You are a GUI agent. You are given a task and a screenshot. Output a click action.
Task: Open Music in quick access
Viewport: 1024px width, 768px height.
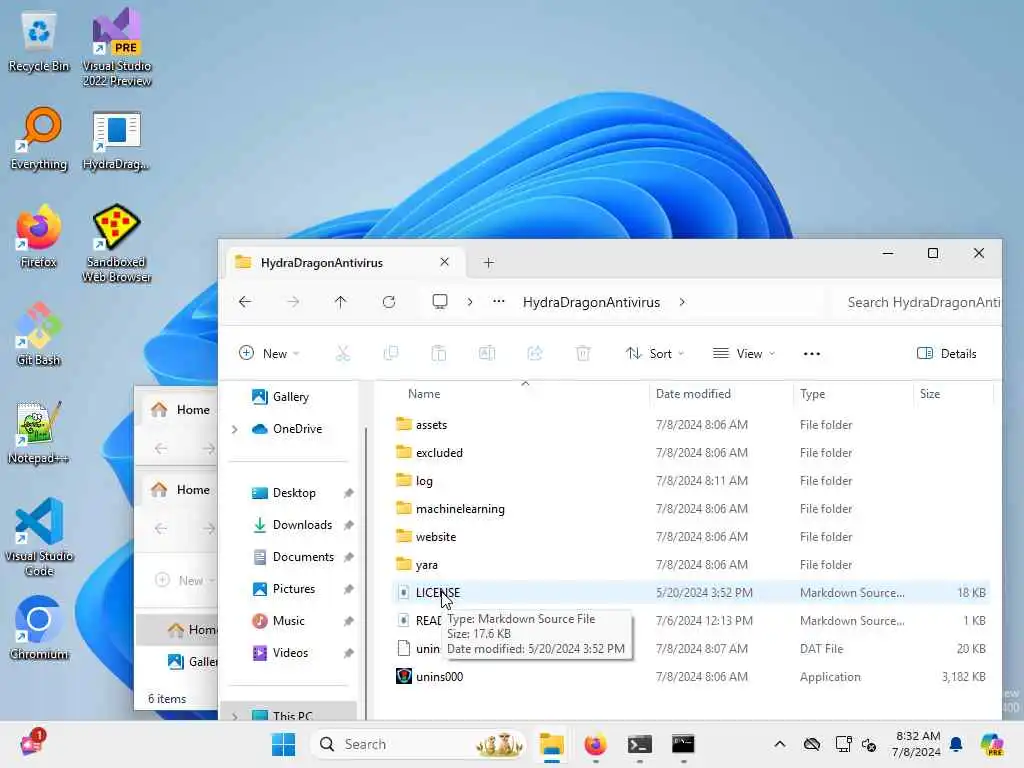288,621
